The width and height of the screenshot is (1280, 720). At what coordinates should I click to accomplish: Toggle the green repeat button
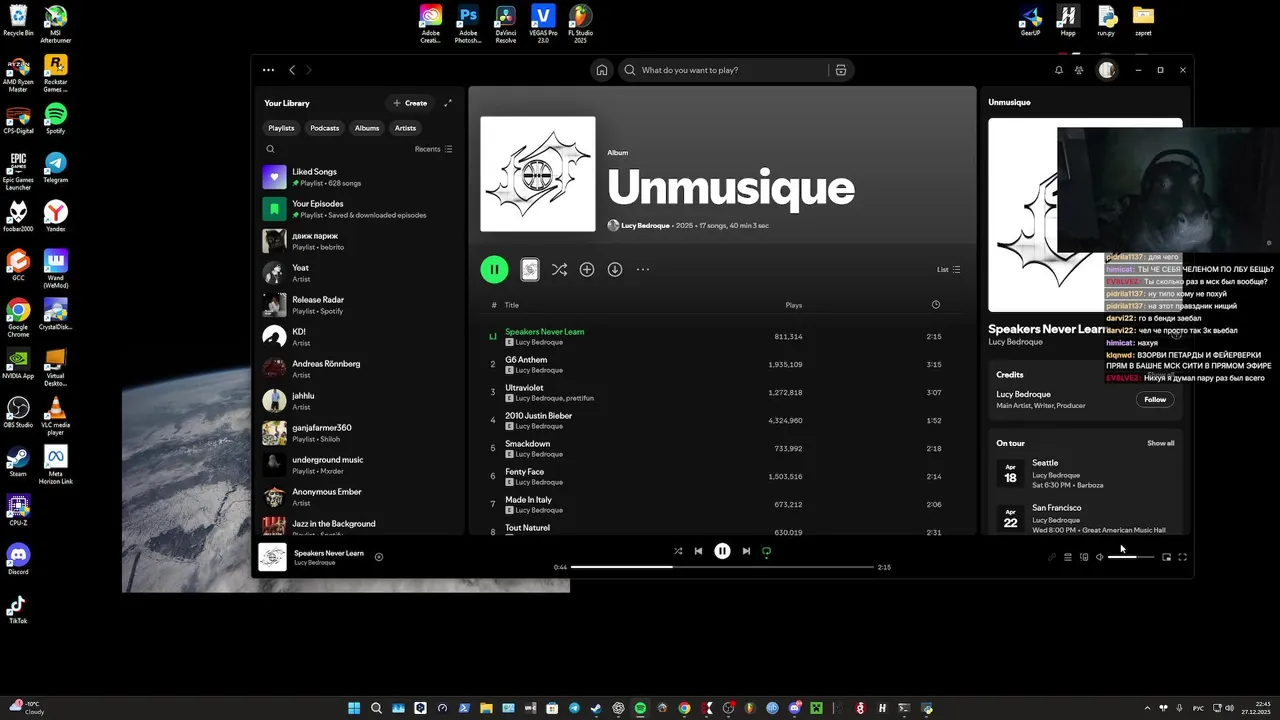767,551
